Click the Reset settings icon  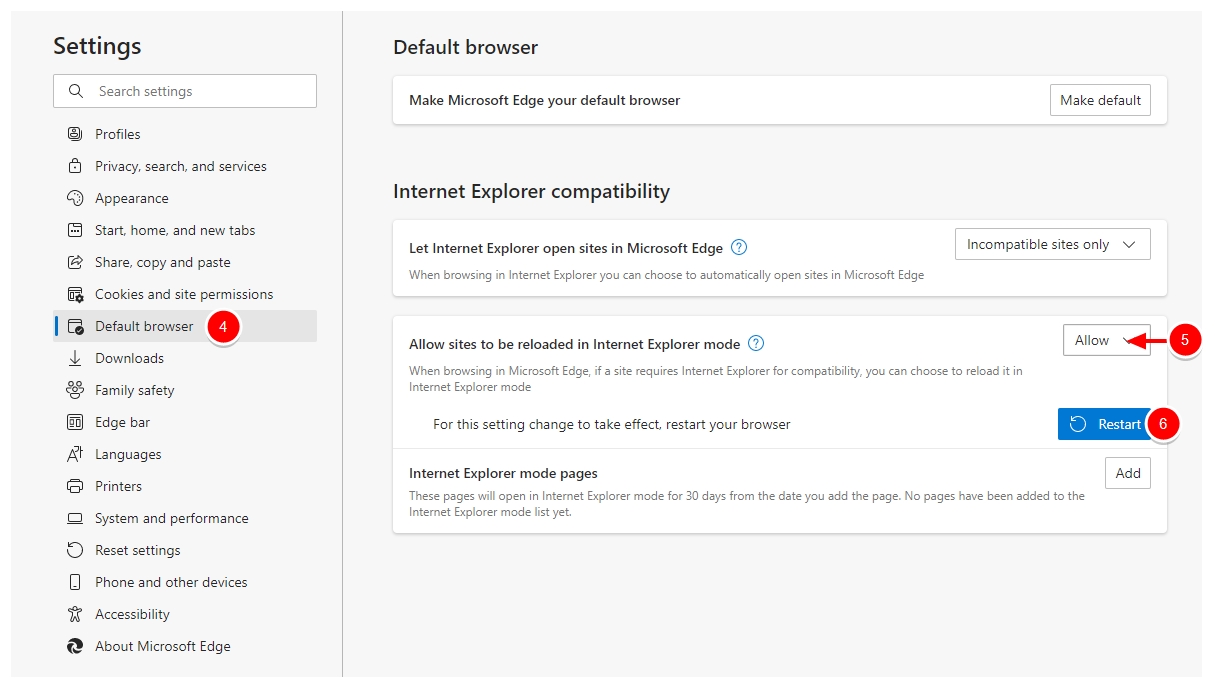coord(75,550)
